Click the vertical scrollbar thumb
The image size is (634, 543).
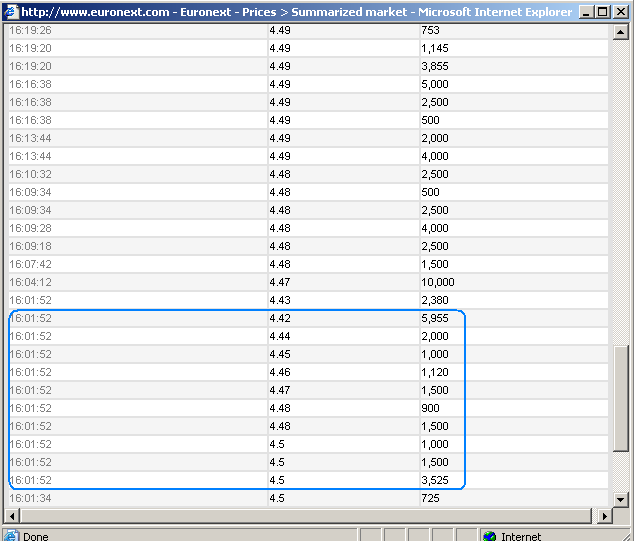620,397
